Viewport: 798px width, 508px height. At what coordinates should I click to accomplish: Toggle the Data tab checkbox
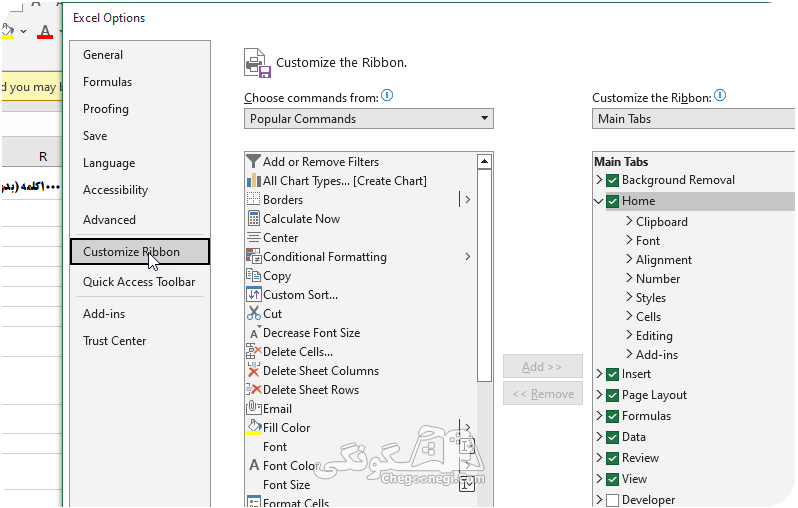point(613,437)
